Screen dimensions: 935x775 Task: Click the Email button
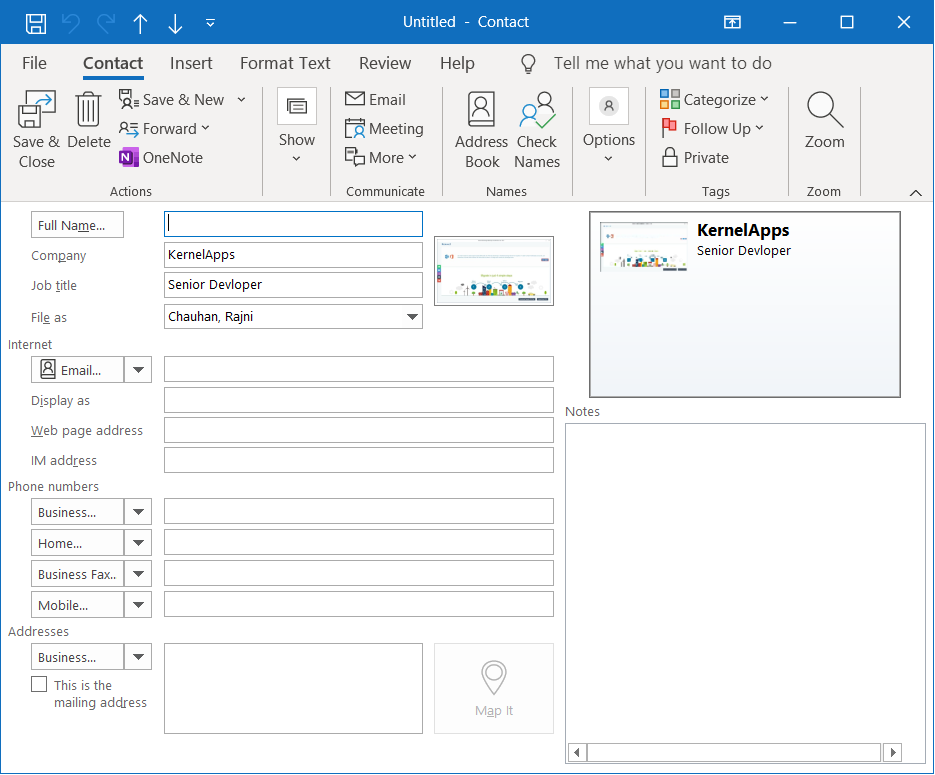click(x=78, y=370)
